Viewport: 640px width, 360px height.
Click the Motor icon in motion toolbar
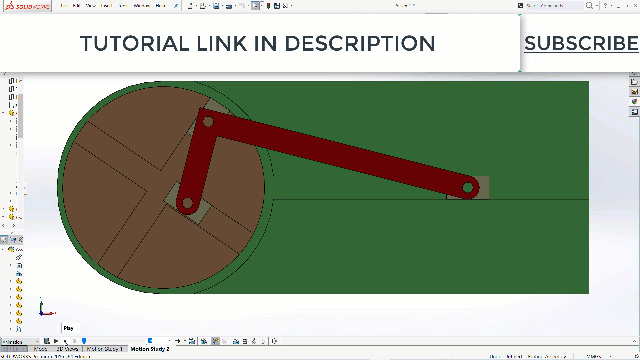point(236,341)
